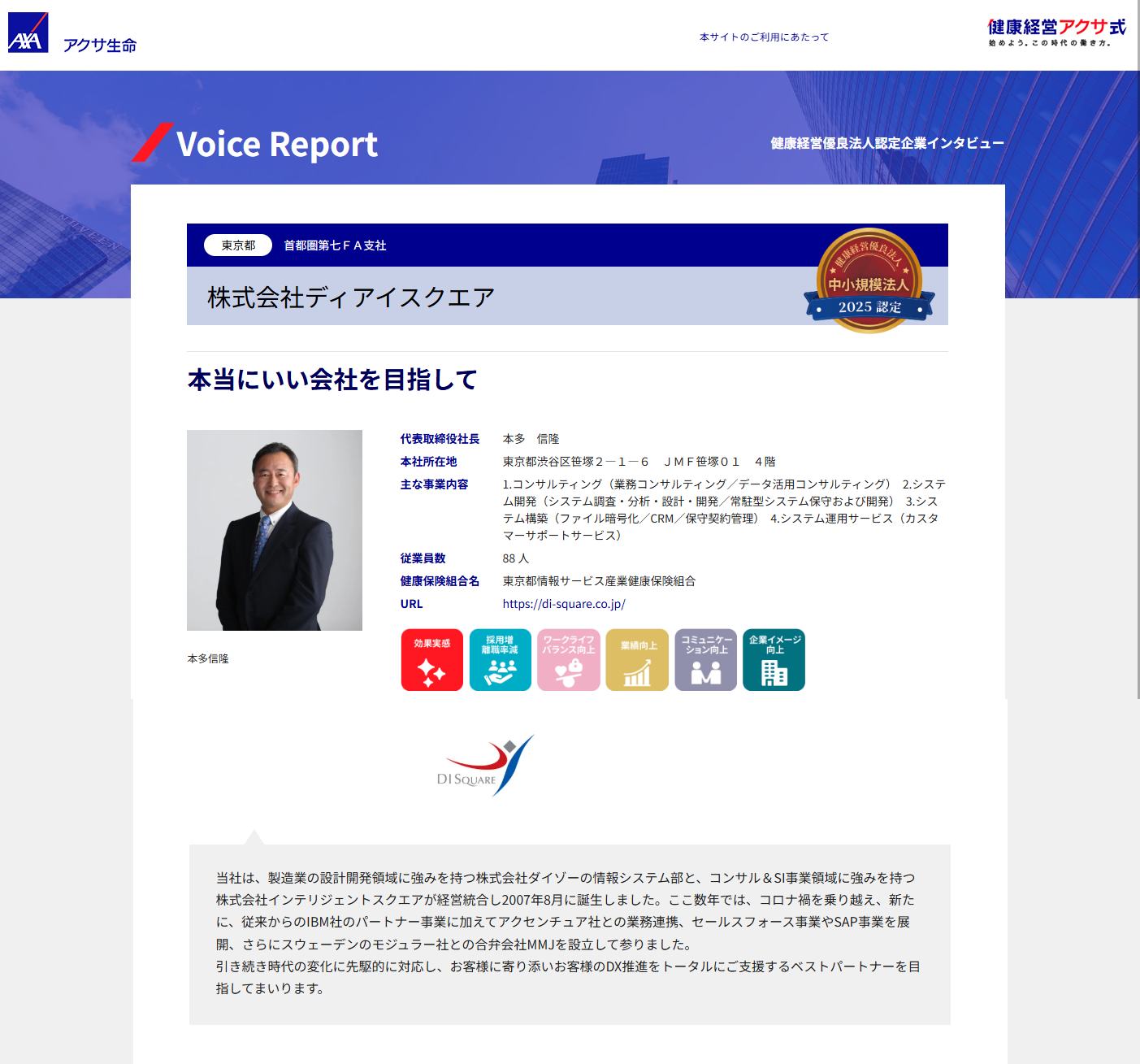The image size is (1140, 1064).
Task: Click the Voice Report banner title
Action: [x=276, y=145]
